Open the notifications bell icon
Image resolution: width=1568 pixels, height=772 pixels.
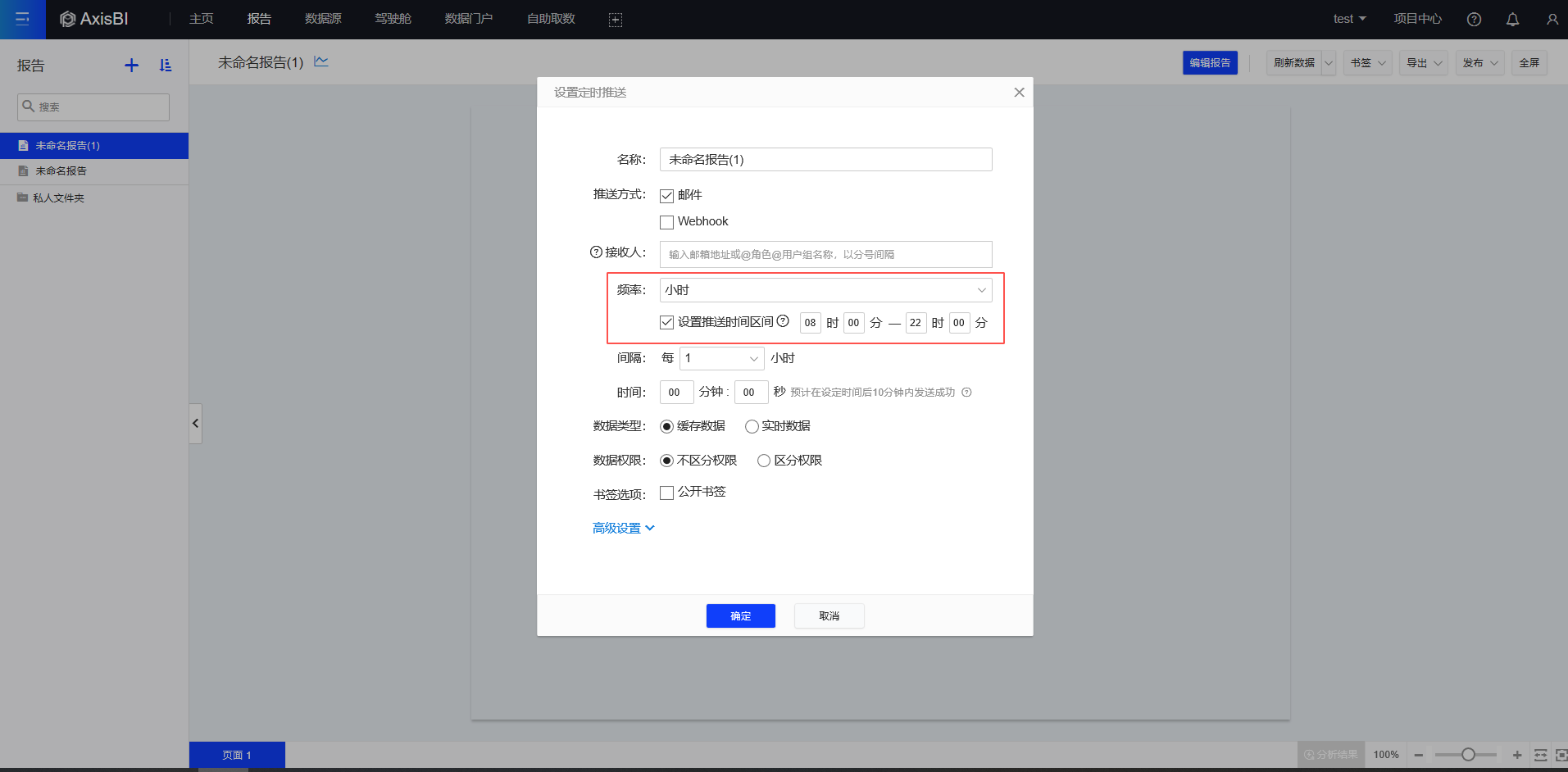click(x=1512, y=19)
